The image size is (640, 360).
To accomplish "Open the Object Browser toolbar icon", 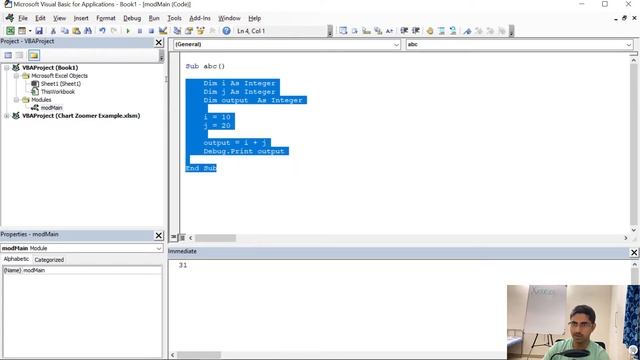I will point(200,31).
